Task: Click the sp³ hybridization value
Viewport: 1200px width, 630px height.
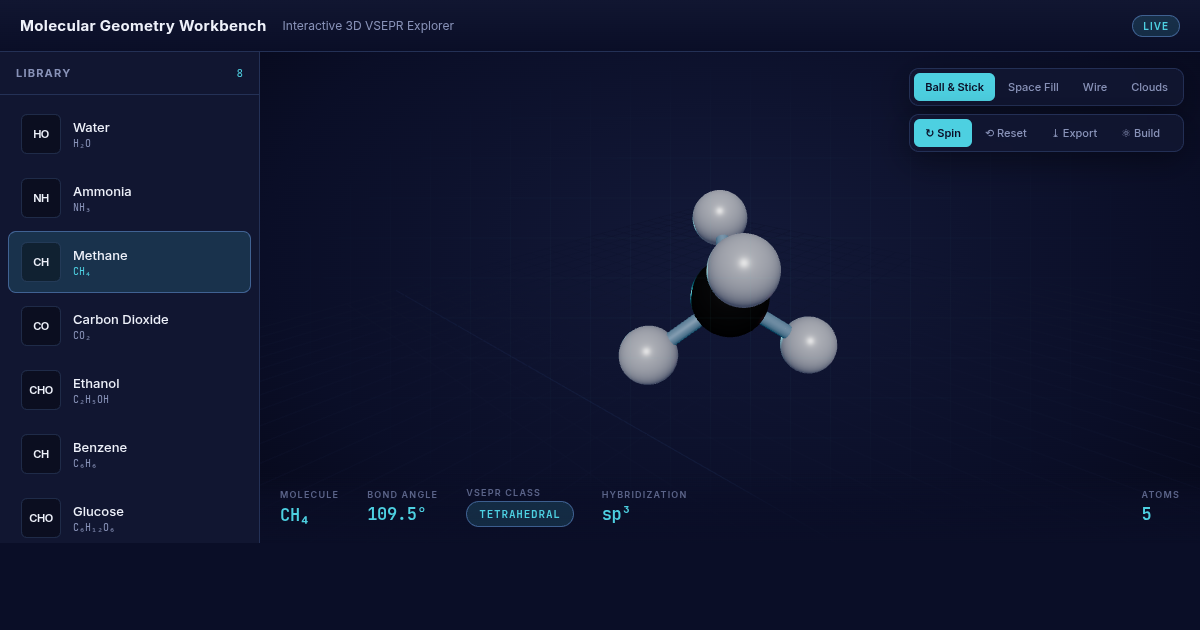Action: coord(616,514)
